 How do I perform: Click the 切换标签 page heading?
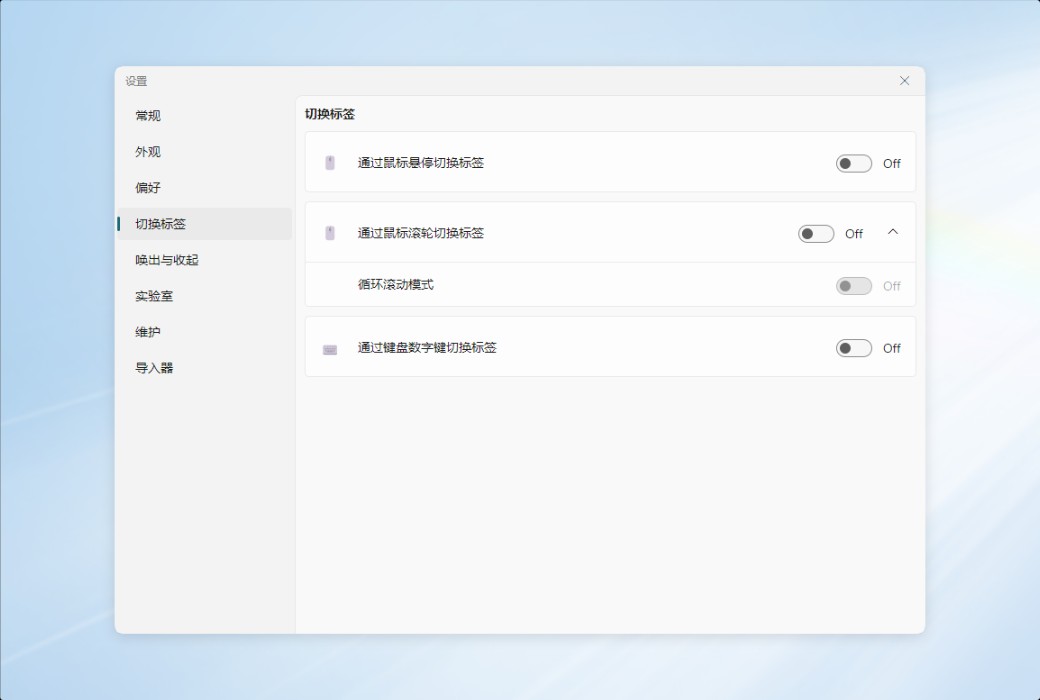tap(330, 114)
